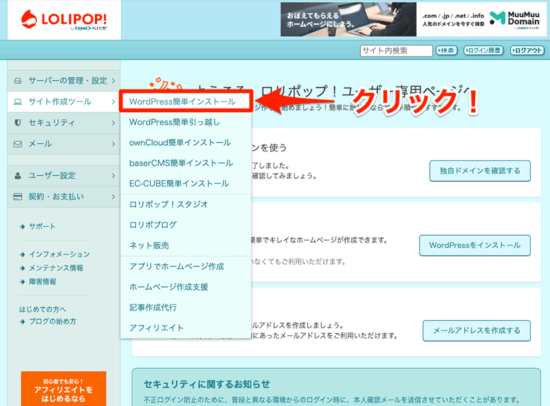Click the ログアウト button

[527, 51]
